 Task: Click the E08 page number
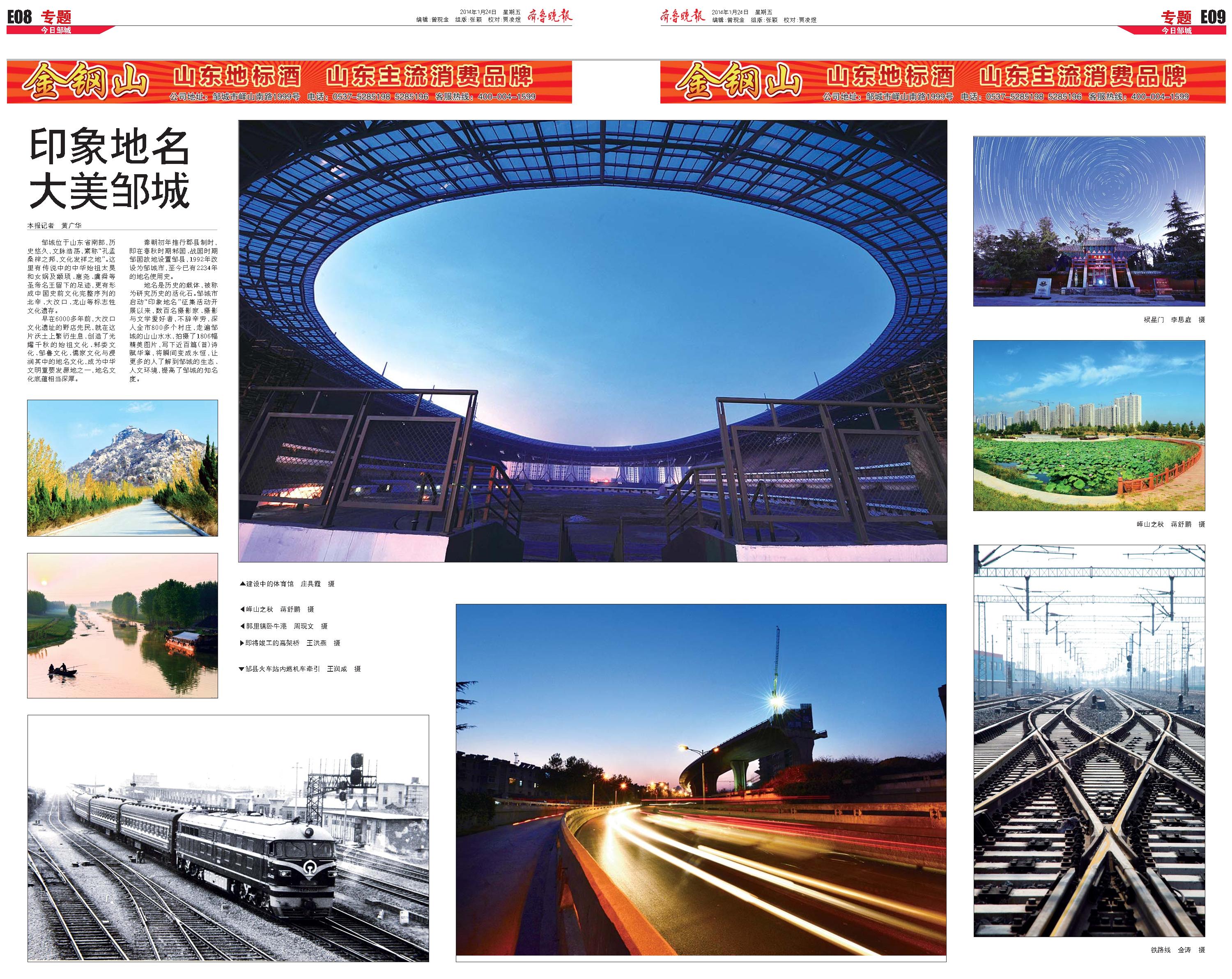[x=19, y=16]
